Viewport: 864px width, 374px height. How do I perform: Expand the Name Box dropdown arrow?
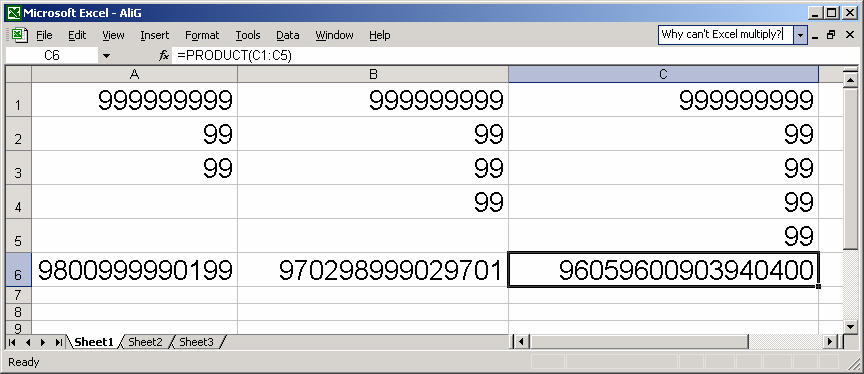pyautogui.click(x=106, y=56)
